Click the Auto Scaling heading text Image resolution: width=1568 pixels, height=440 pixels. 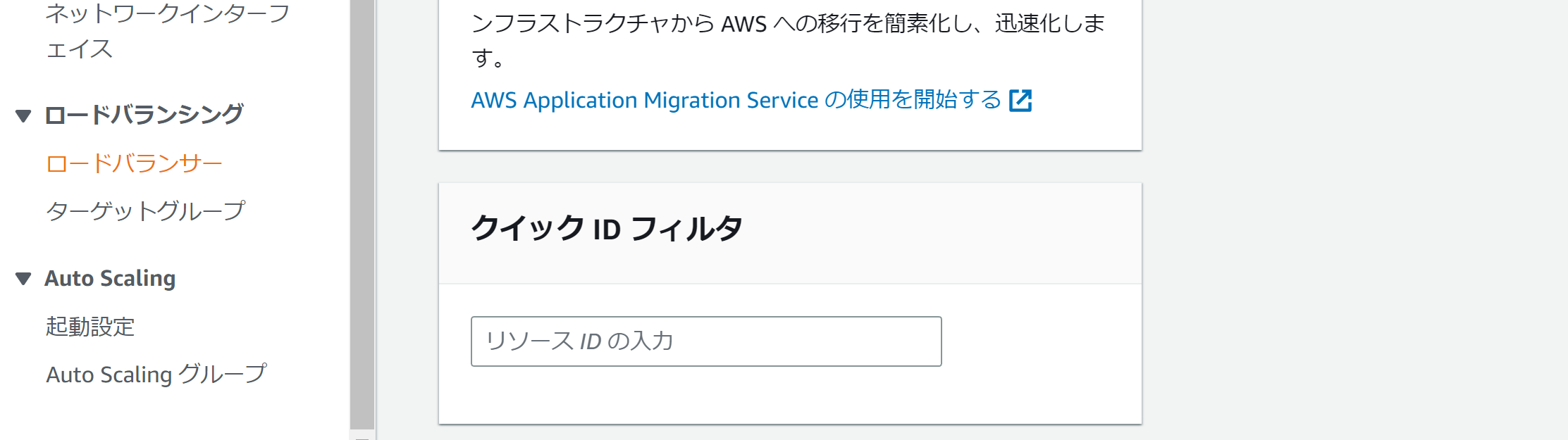(110, 278)
